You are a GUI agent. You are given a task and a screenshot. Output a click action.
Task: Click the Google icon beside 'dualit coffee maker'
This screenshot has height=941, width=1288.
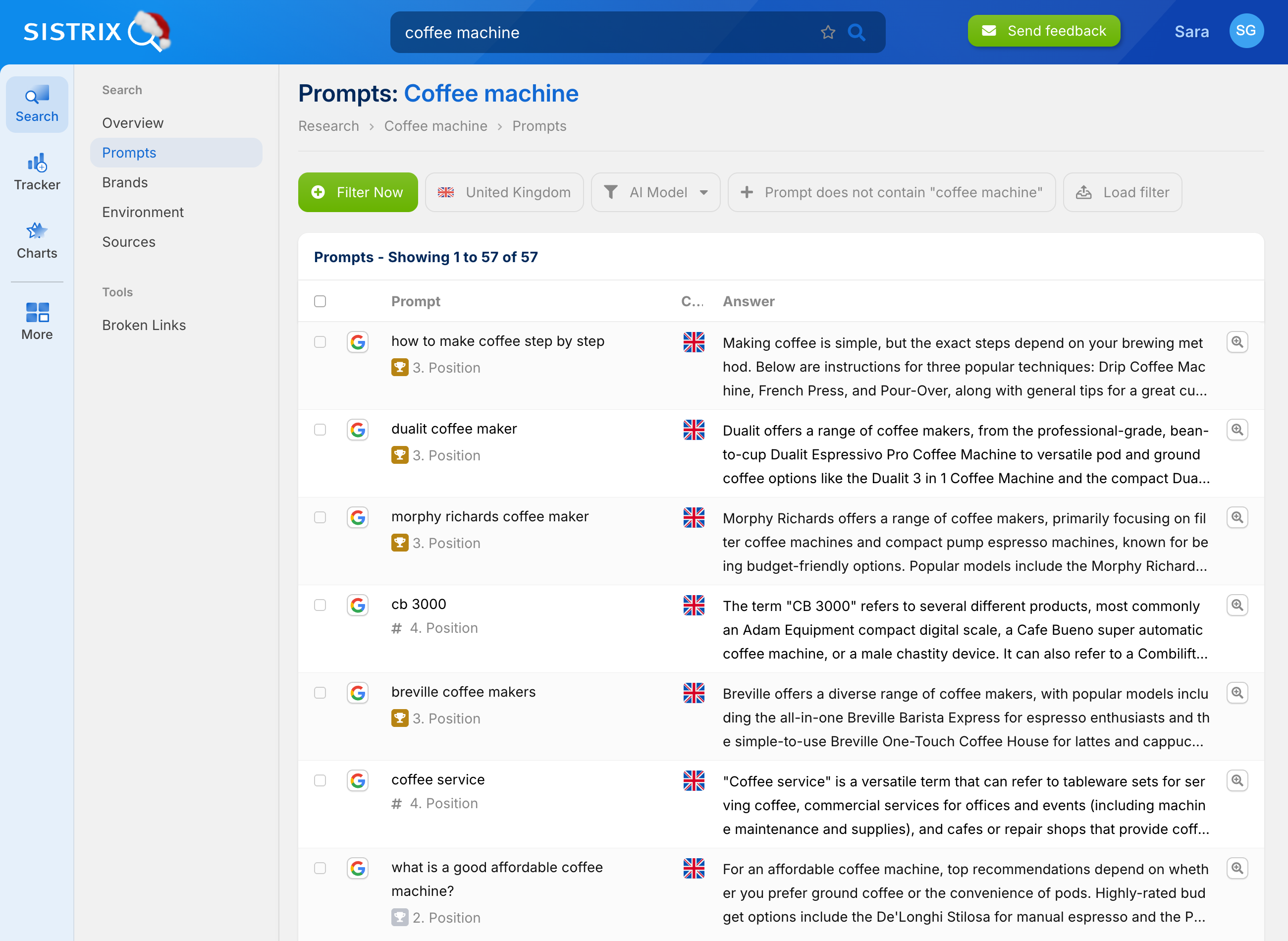358,430
